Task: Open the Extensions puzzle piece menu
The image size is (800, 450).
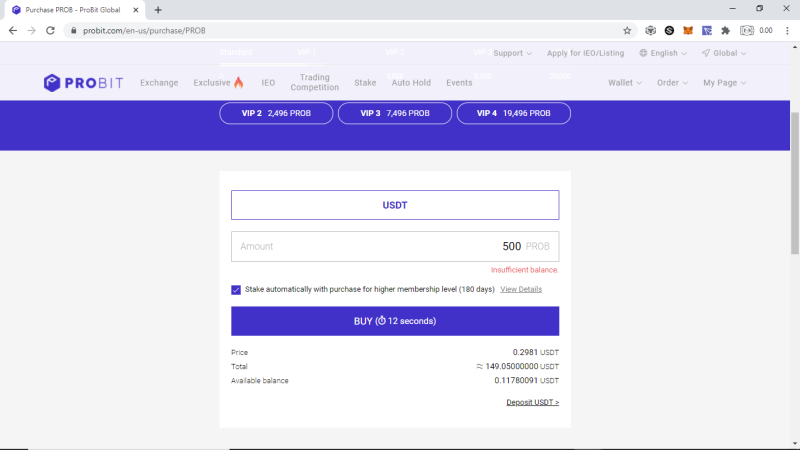Action: click(x=726, y=31)
